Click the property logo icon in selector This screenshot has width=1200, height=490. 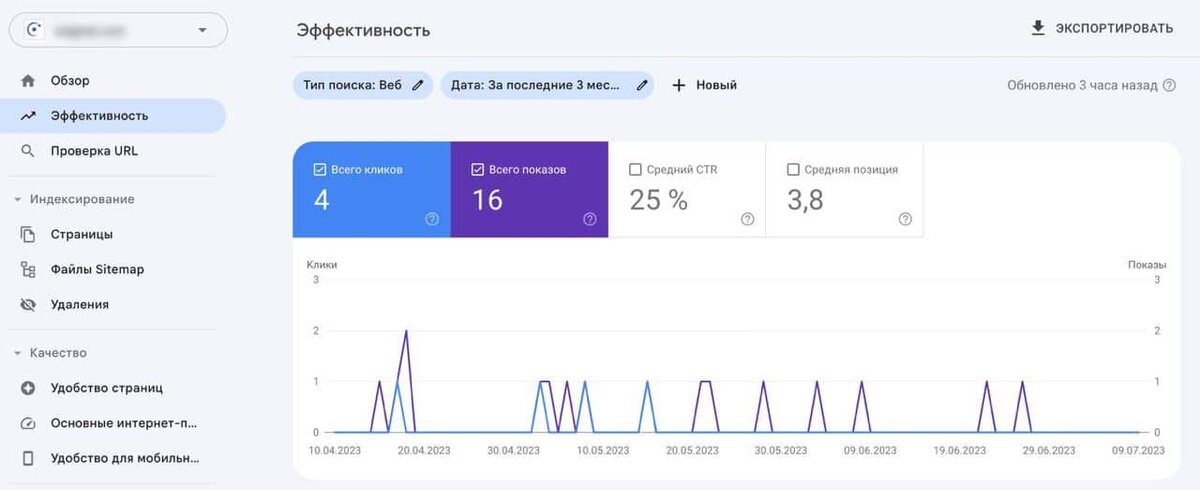point(33,30)
